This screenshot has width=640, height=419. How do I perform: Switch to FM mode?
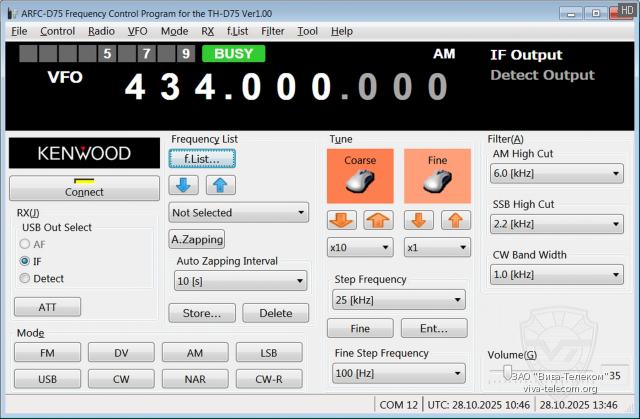click(47, 352)
